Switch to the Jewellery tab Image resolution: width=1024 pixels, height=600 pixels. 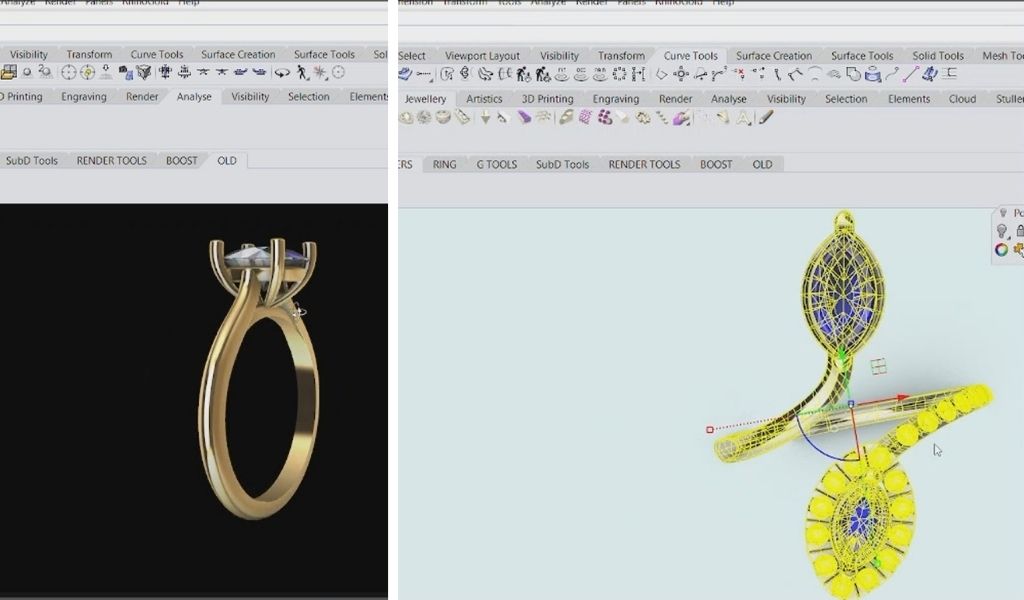click(x=425, y=99)
